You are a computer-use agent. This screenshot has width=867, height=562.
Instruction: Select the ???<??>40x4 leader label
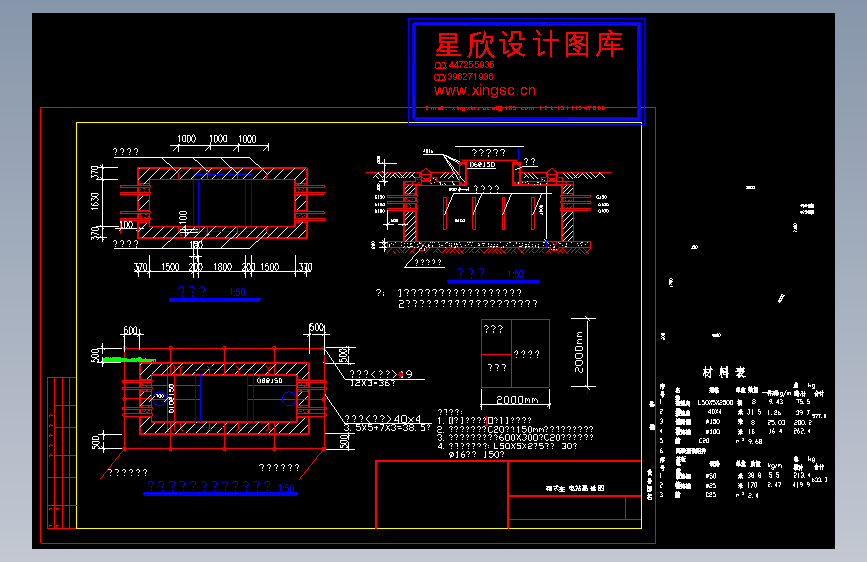click(x=383, y=419)
